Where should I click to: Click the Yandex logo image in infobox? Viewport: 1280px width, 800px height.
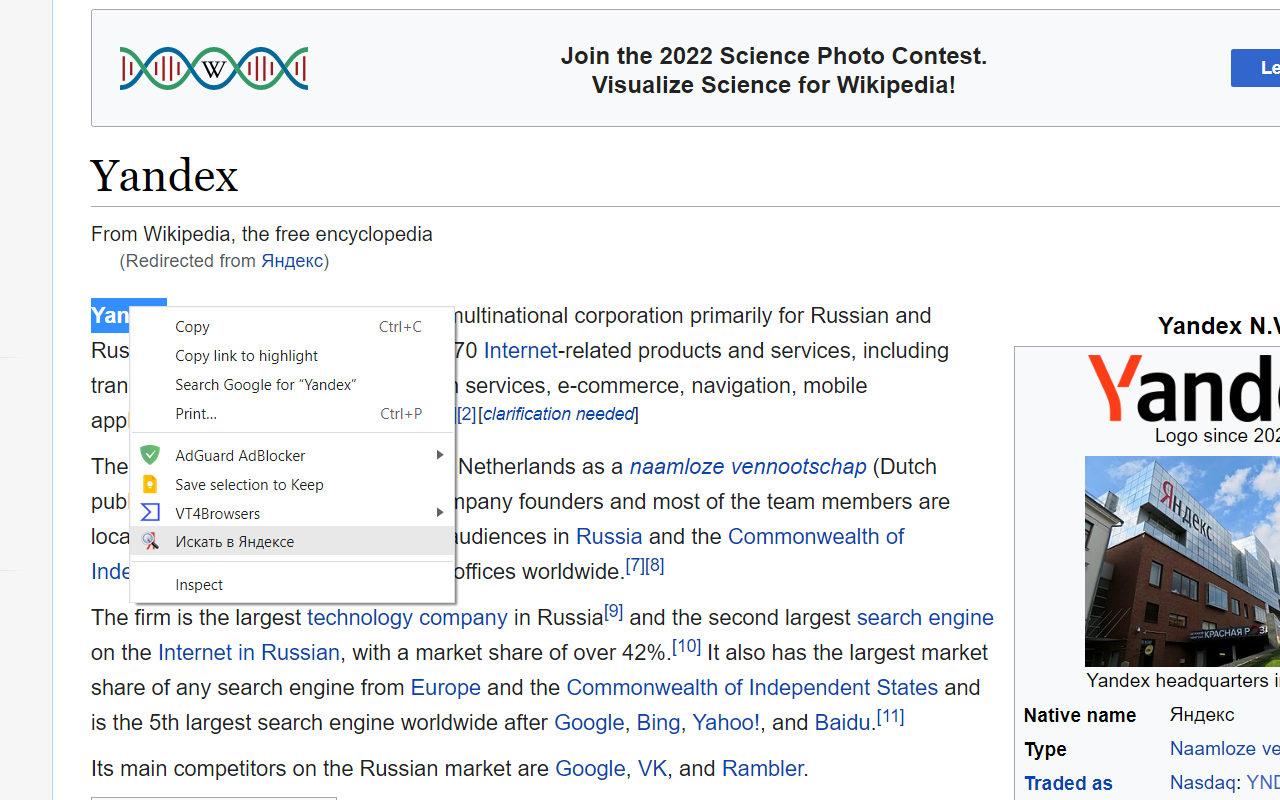click(x=1184, y=389)
